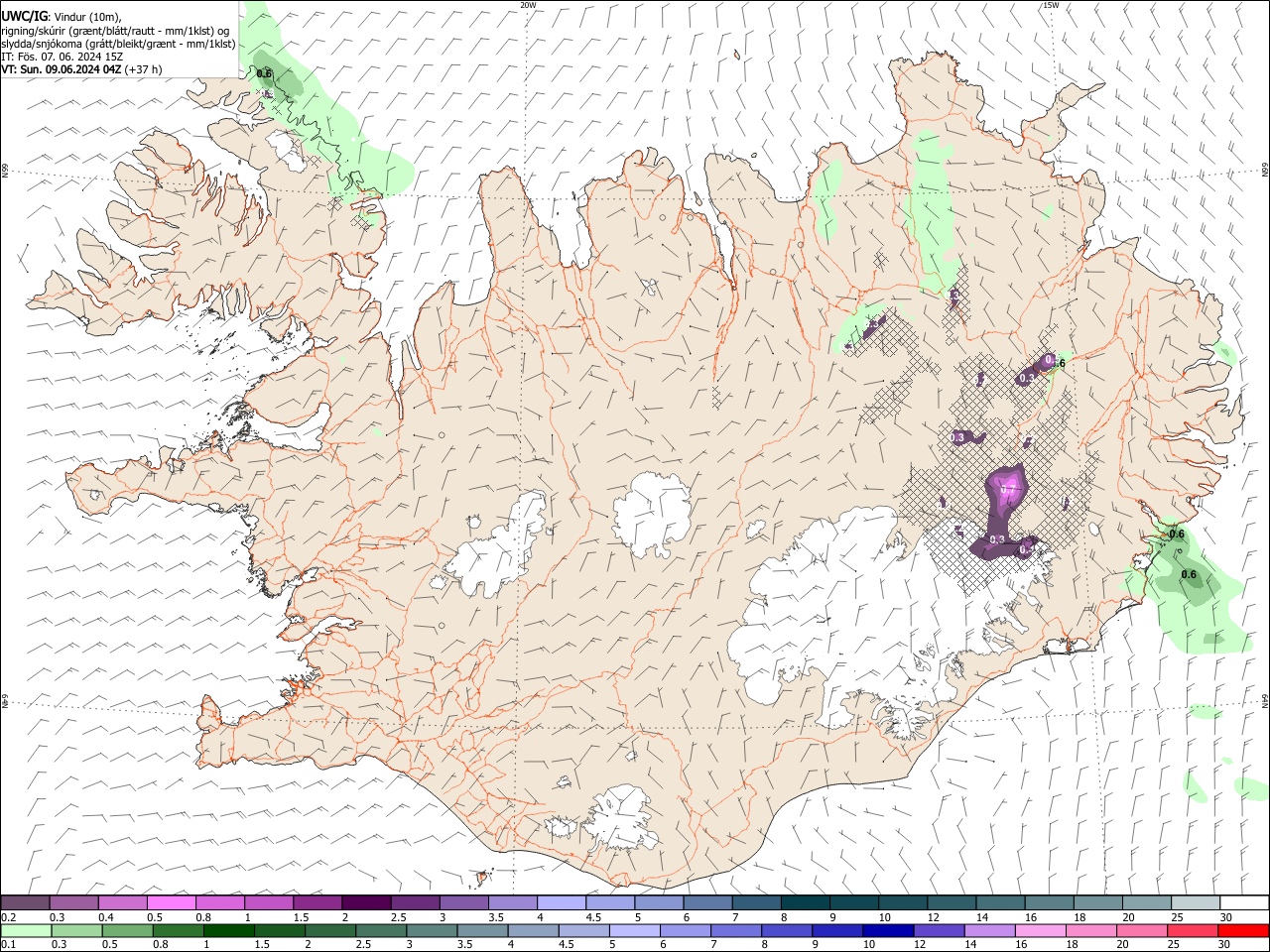
Task: Select the grey-green rain swatch labeled 3
Action: click(x=431, y=930)
